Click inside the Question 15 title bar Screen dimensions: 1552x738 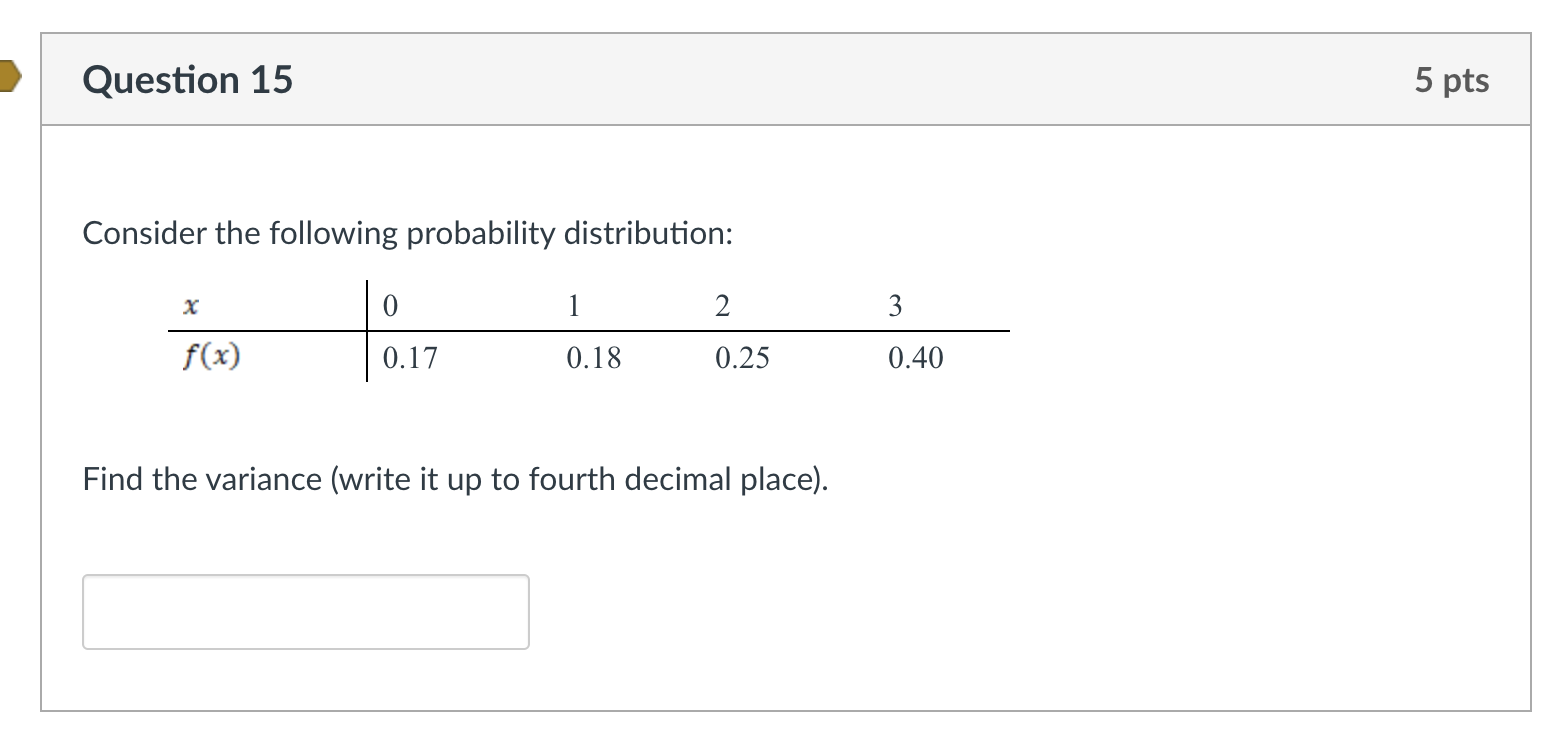point(700,79)
